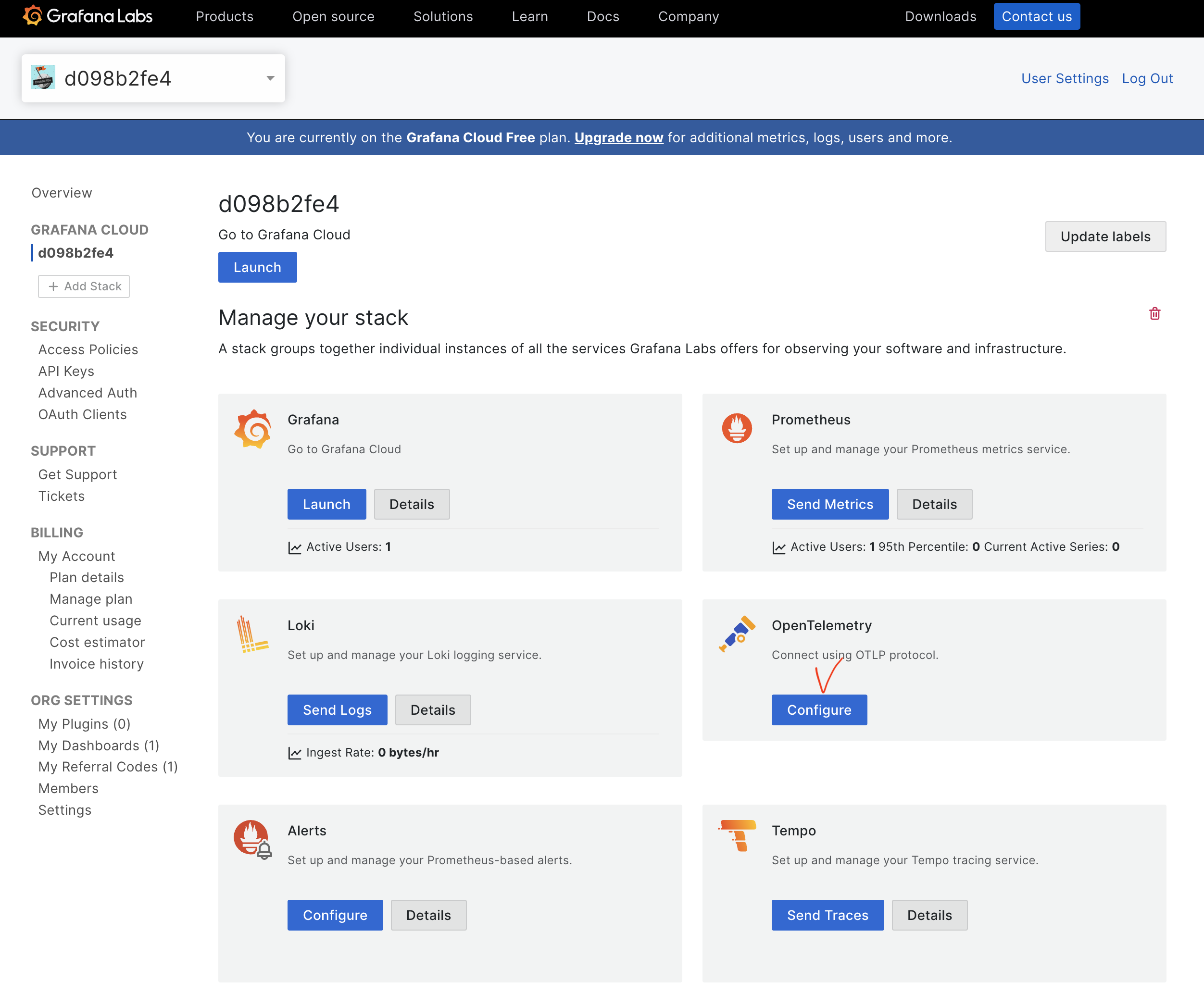Viewport: 1204px width, 994px height.
Task: Open the Solutions menu
Action: pyautogui.click(x=443, y=17)
